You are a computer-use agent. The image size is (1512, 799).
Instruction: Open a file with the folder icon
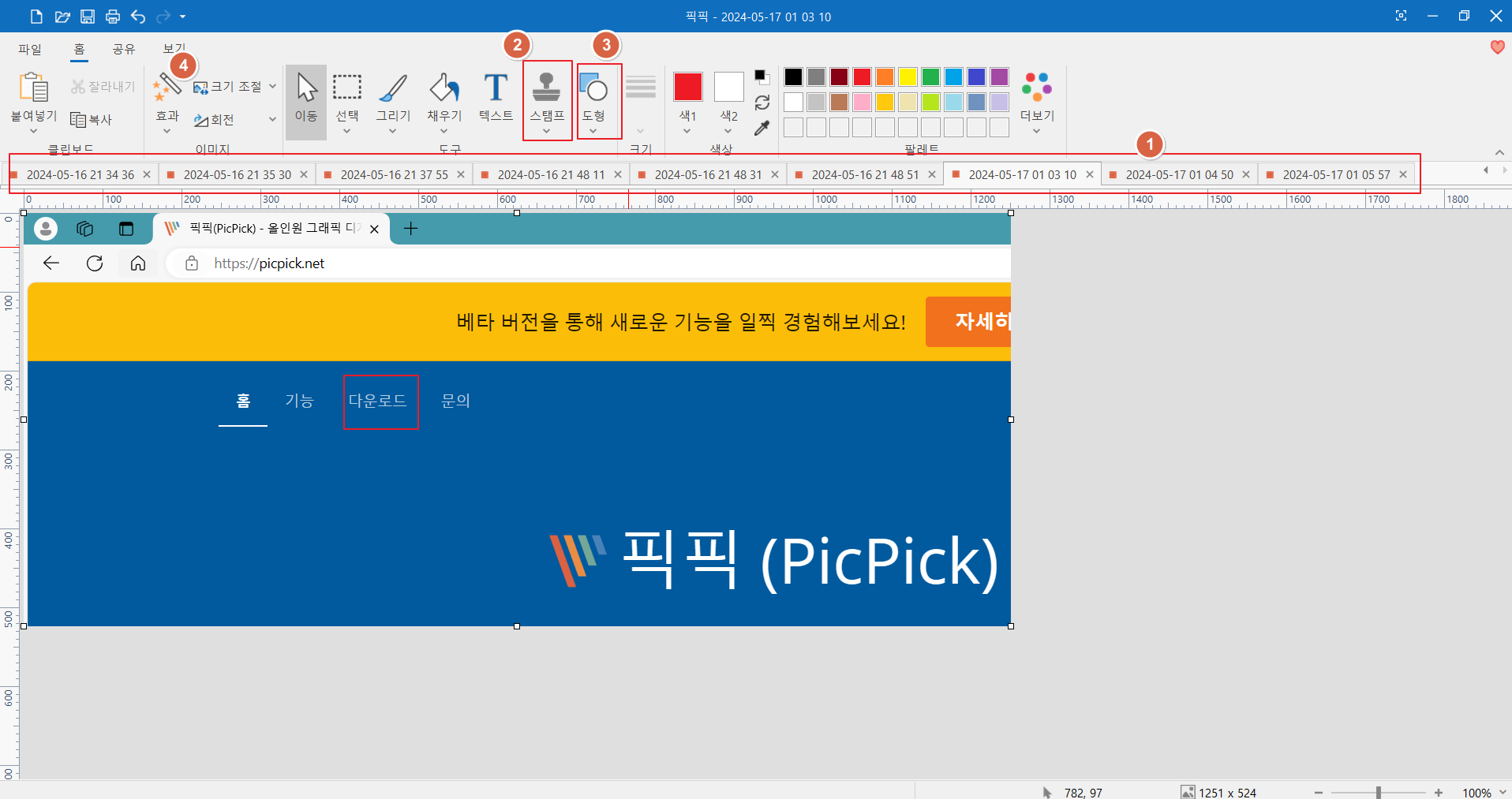pos(62,16)
